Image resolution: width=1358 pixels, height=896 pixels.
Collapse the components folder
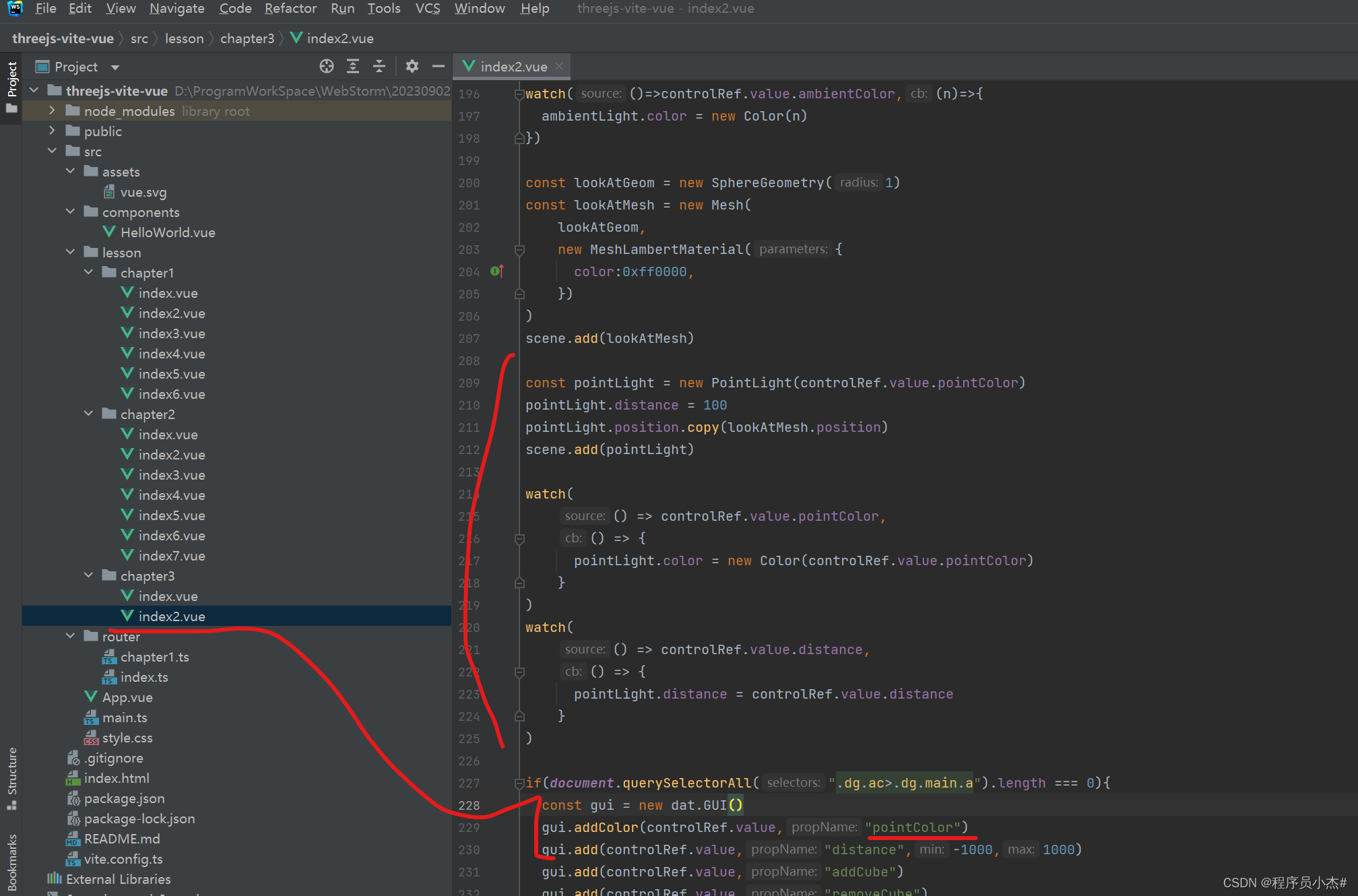tap(71, 212)
